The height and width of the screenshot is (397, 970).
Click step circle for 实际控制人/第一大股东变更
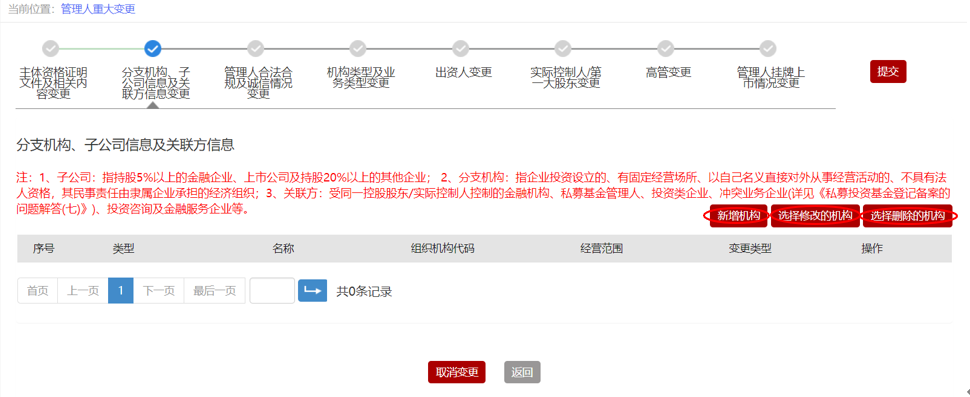coord(563,48)
